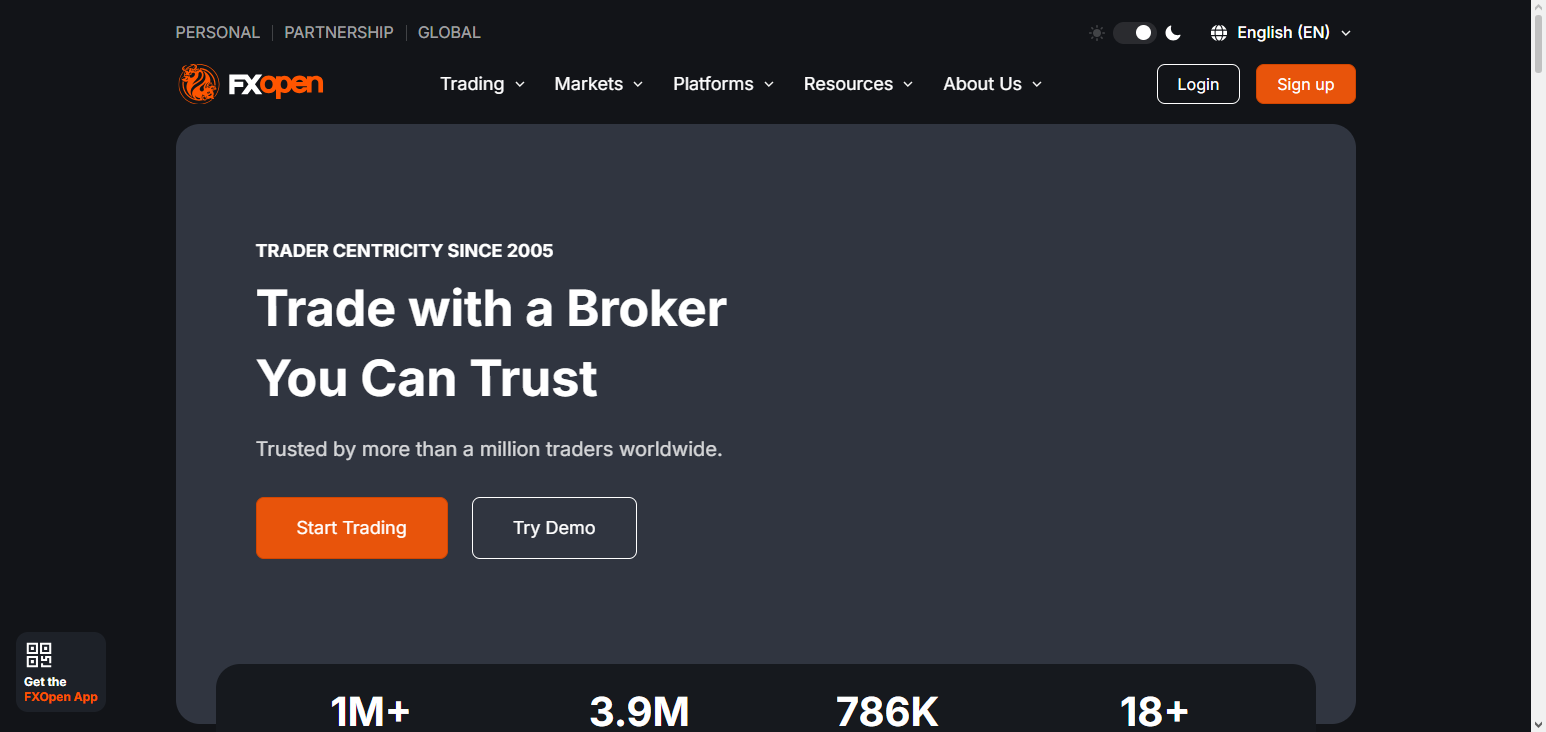Click the moon dark-mode icon
Screen dimensions: 1546x732
(x=1173, y=33)
